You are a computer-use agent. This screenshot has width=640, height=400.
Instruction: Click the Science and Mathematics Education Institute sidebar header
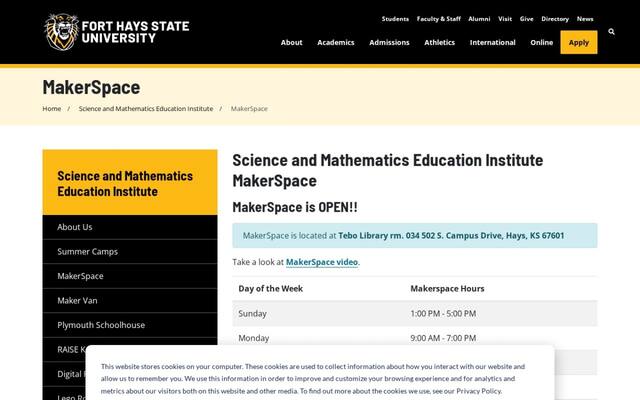[130, 183]
